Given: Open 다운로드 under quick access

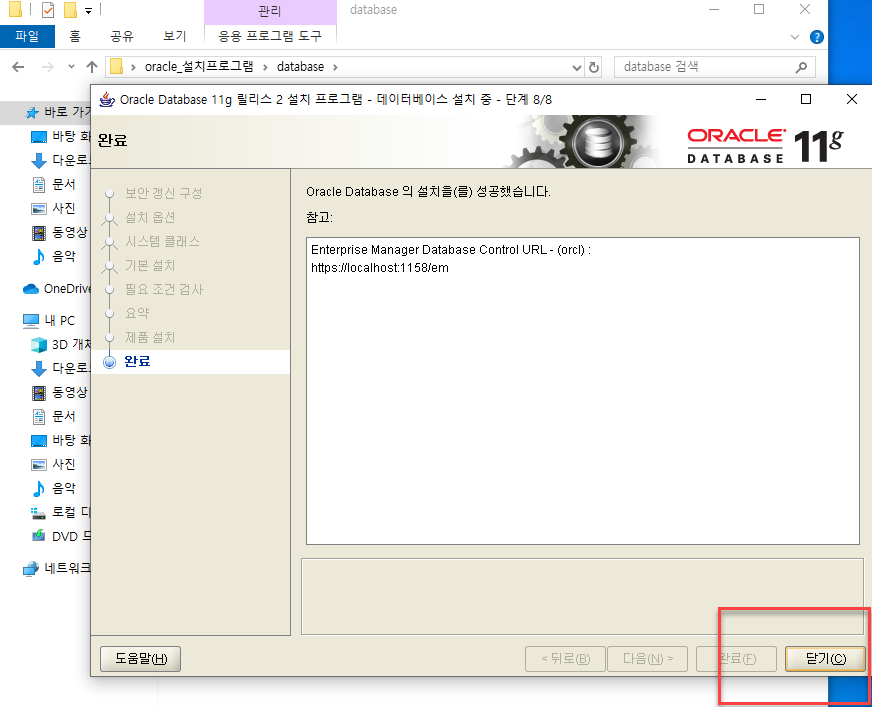Looking at the screenshot, I should [x=61, y=160].
